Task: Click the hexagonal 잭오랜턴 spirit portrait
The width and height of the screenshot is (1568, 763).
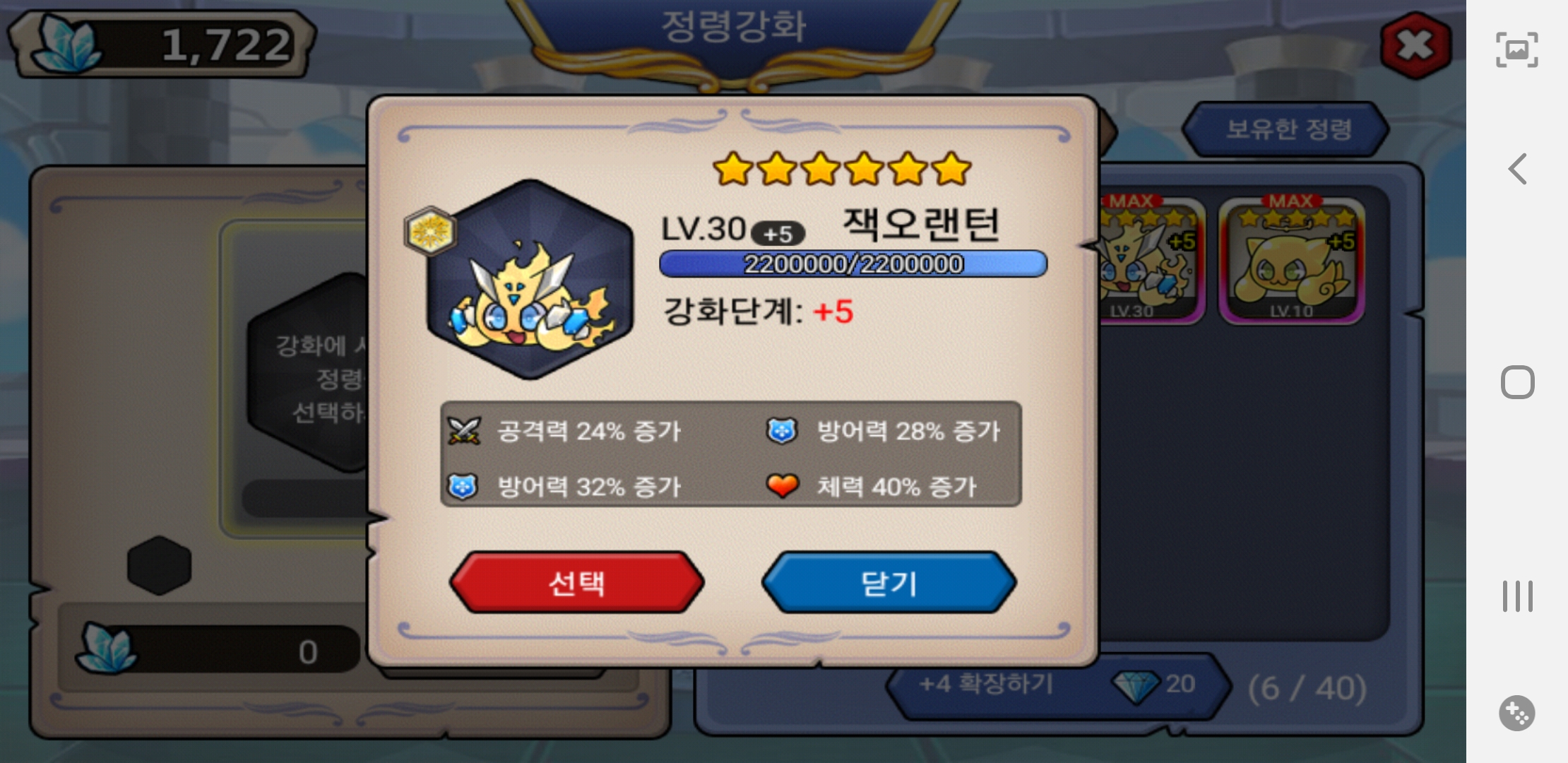Action: coord(530,280)
